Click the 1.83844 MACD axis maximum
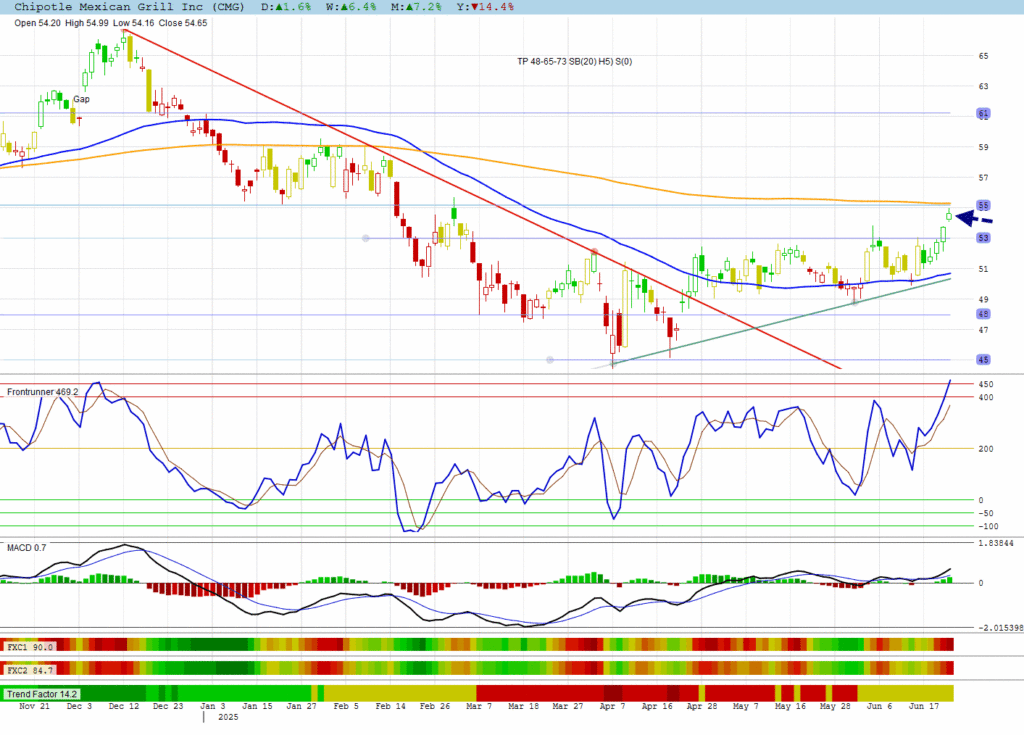 [x=996, y=544]
